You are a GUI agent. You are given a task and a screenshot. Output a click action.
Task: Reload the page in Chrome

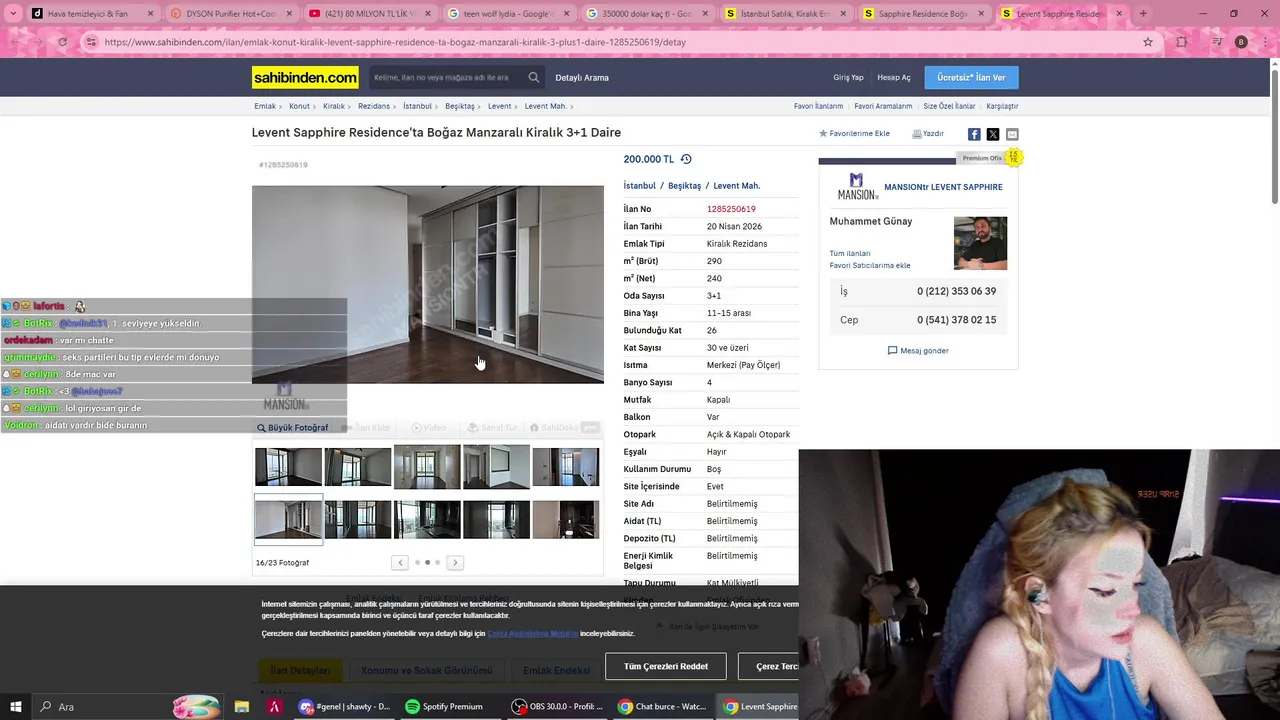pyautogui.click(x=62, y=42)
